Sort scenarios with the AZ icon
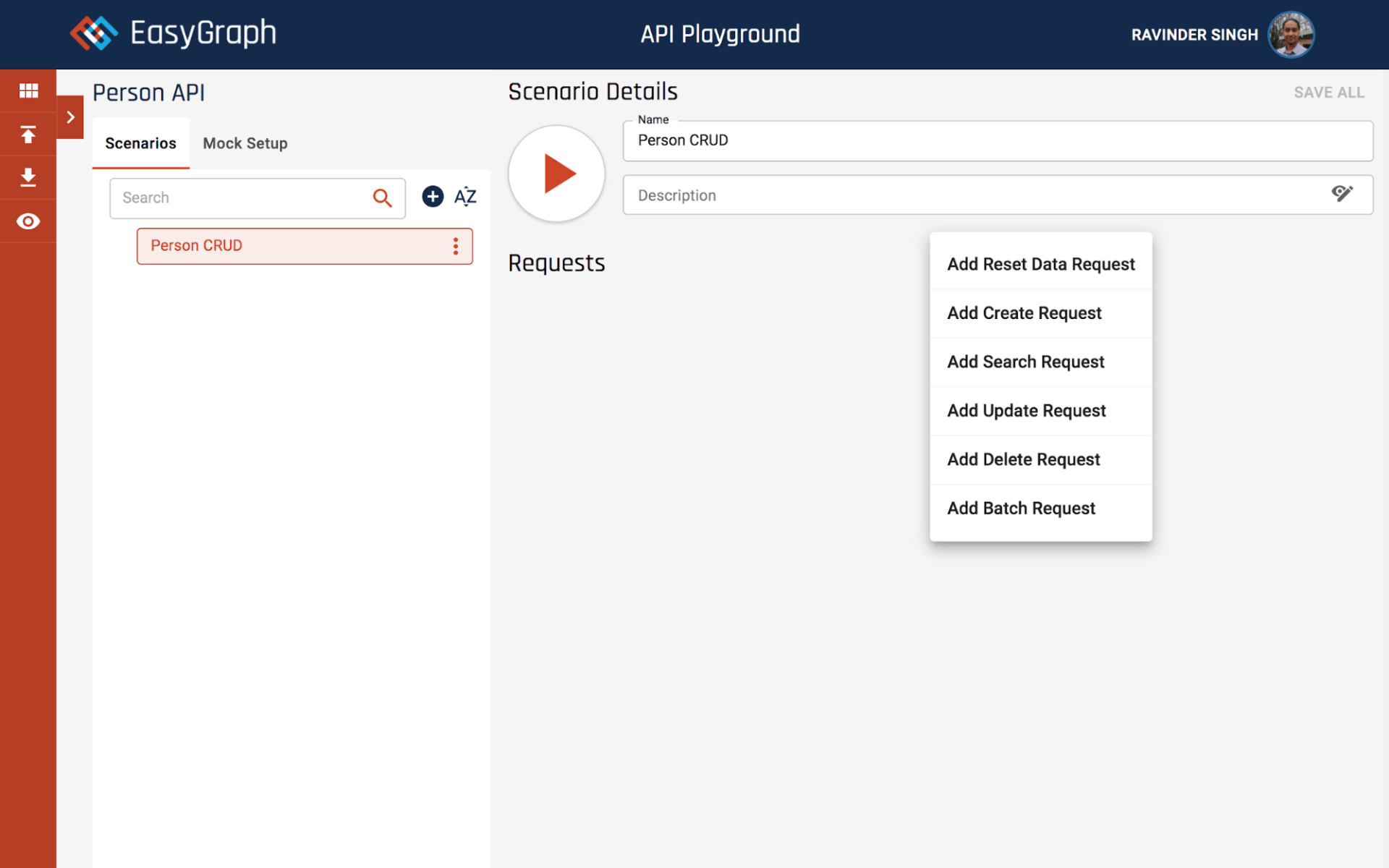Screen dimensions: 1389x868 [465, 197]
